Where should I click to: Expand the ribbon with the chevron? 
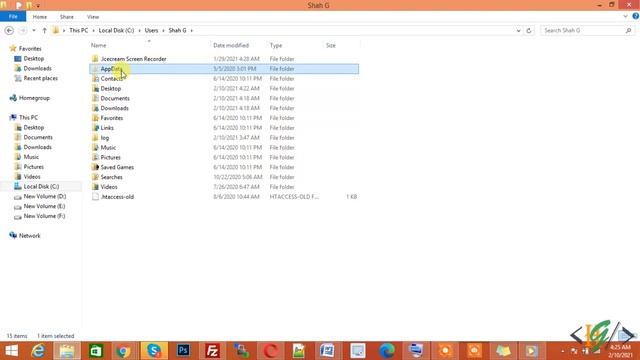625,16
